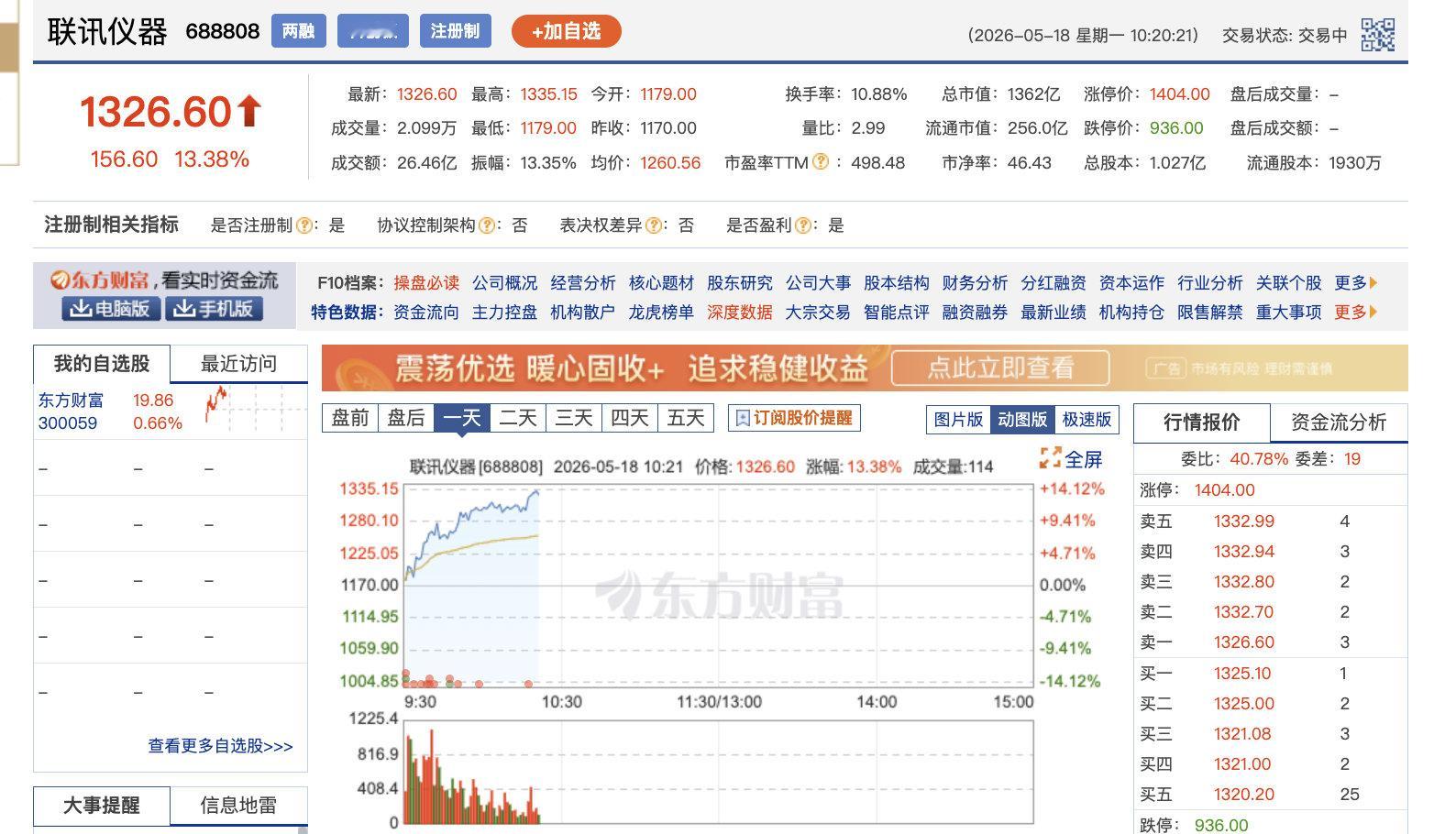Open 机构持仓 link
This screenshot has width=1456, height=834.
[1131, 313]
